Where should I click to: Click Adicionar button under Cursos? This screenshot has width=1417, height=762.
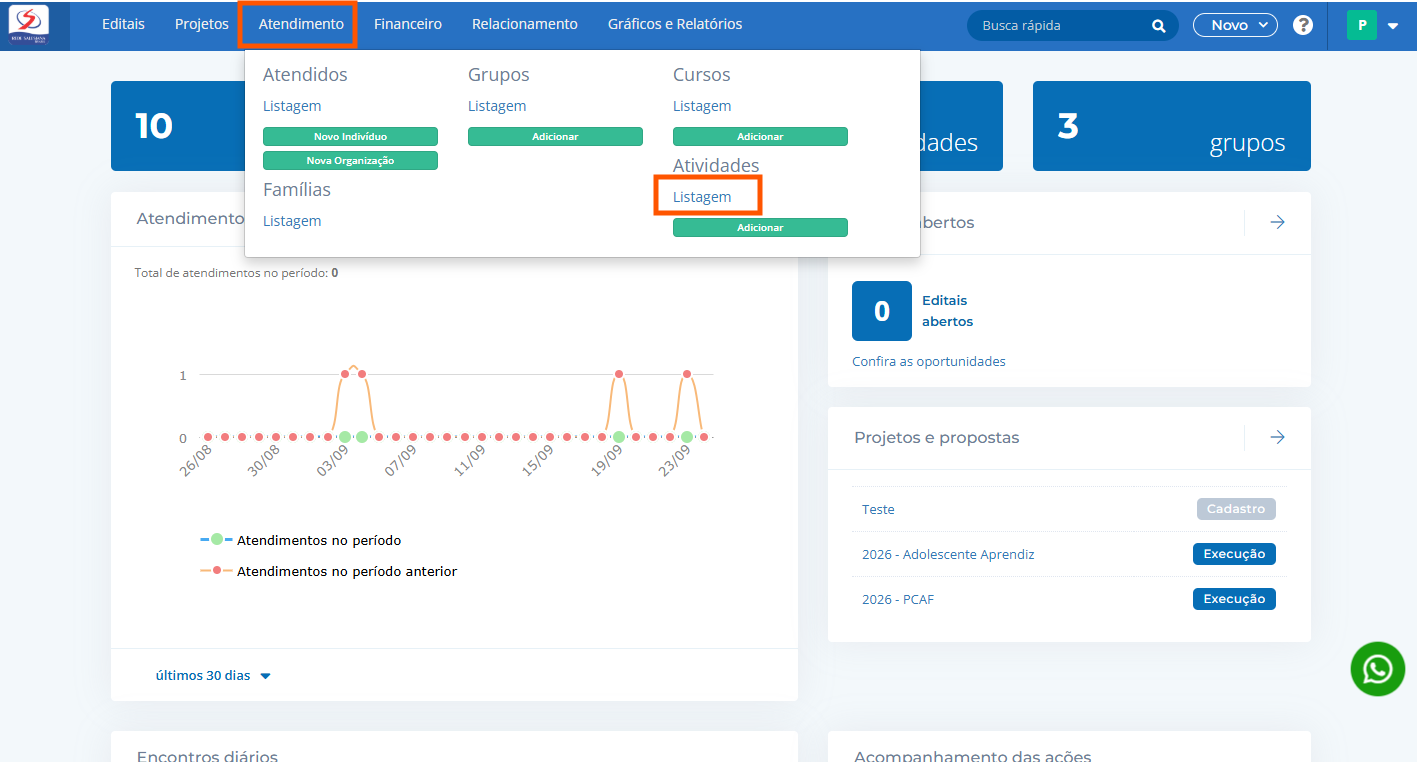coord(760,136)
